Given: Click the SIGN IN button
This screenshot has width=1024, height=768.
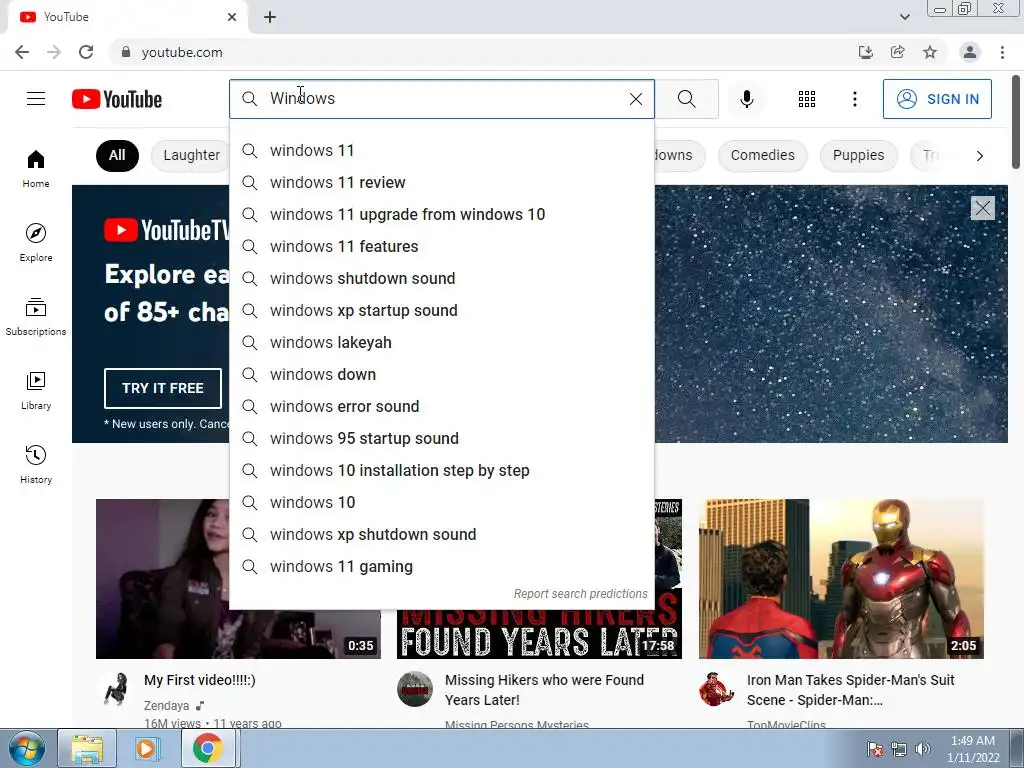Looking at the screenshot, I should coord(937,99).
